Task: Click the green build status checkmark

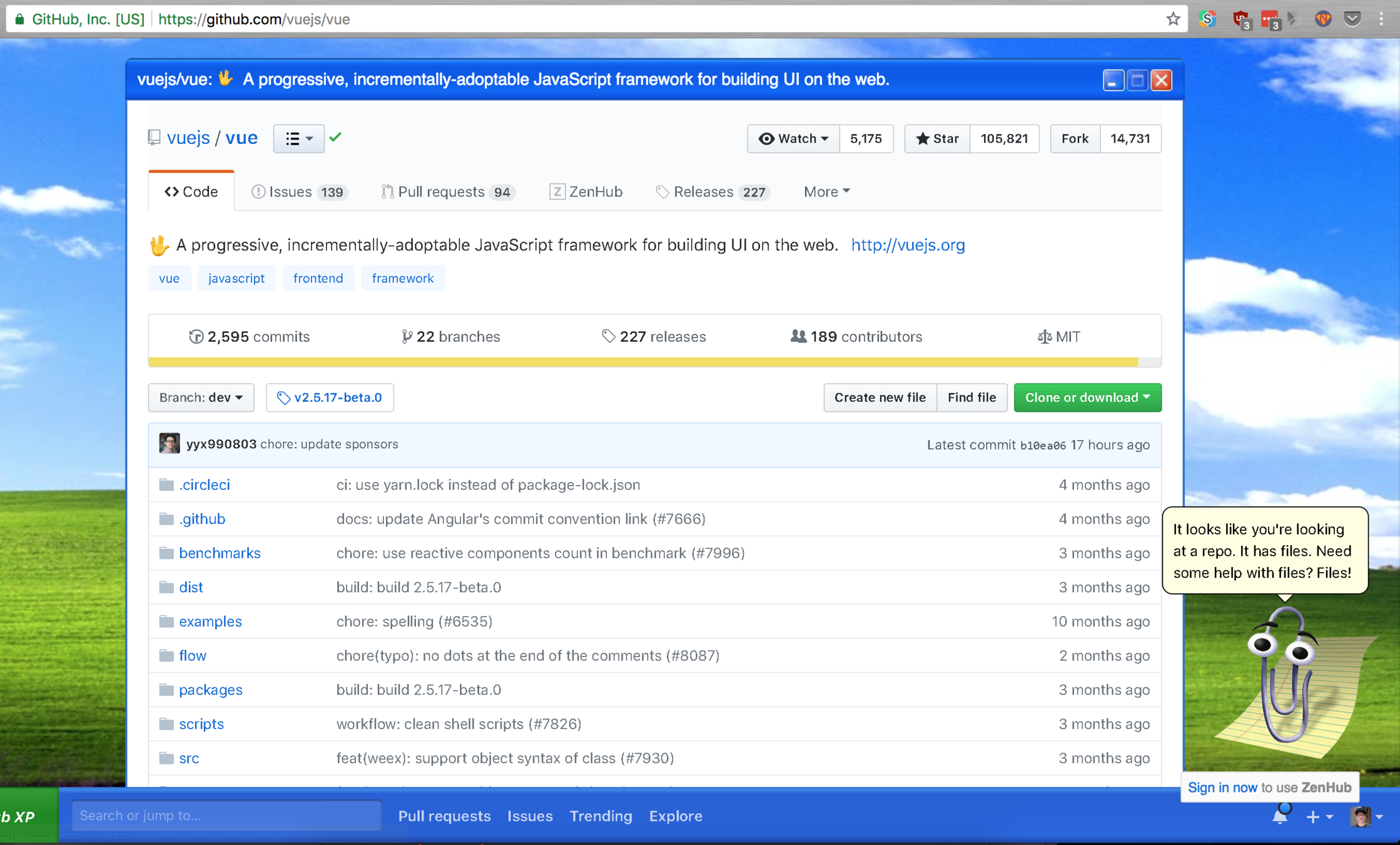Action: pos(335,137)
